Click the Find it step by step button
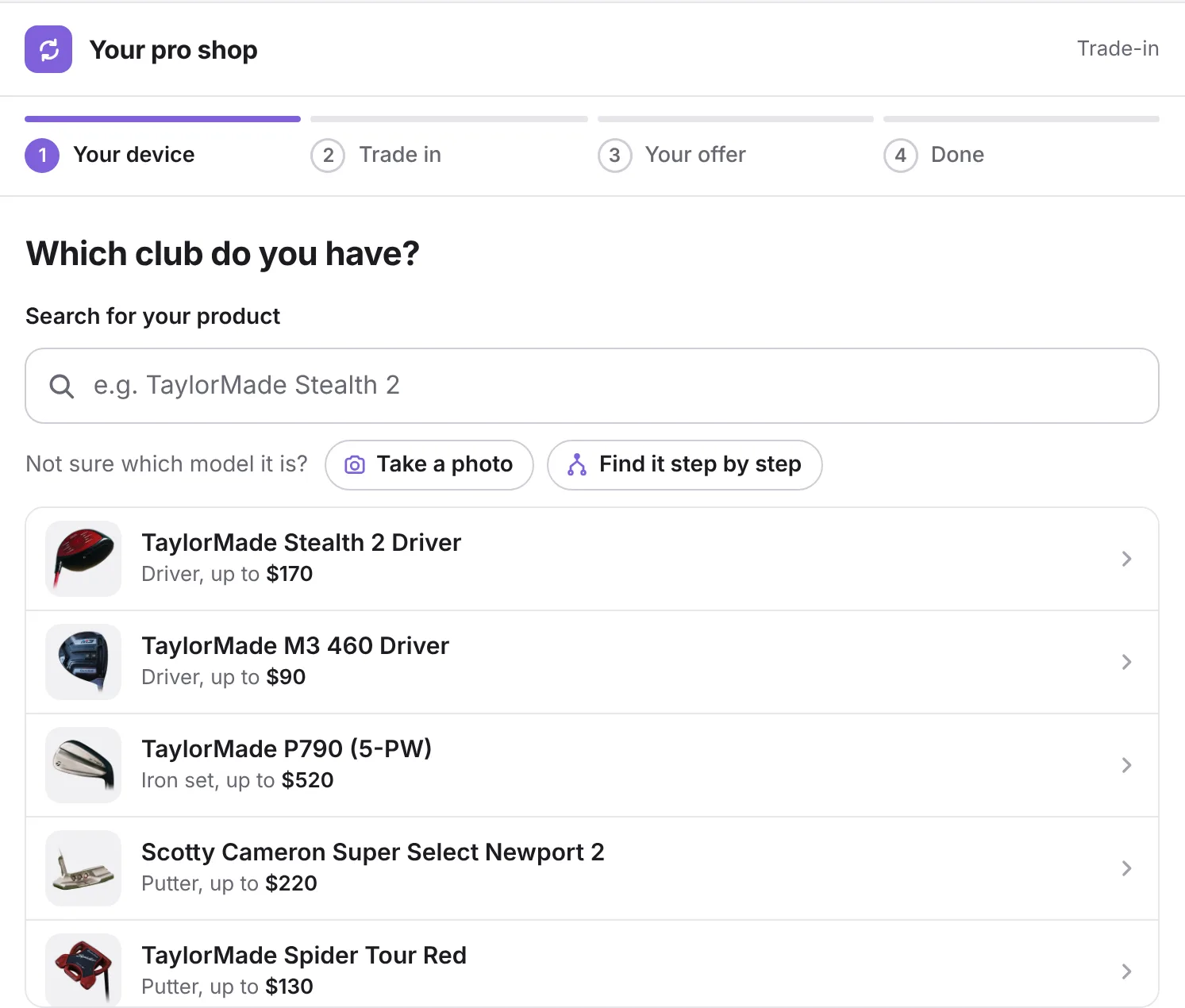The width and height of the screenshot is (1185, 1008). pyautogui.click(x=685, y=465)
